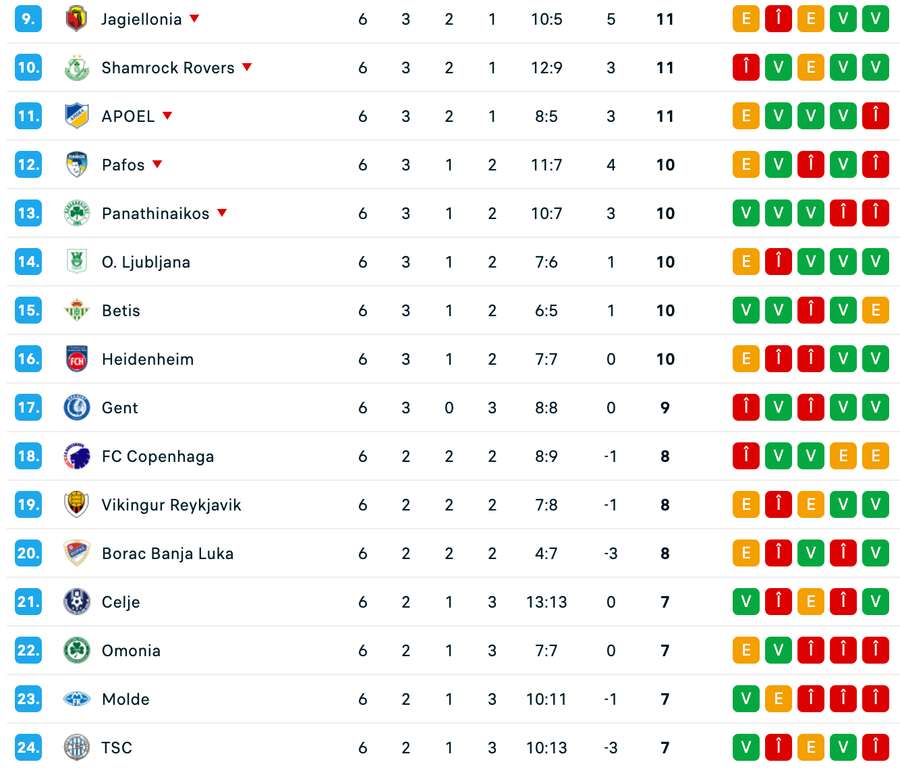This screenshot has width=900, height=770.
Task: Click rank badge number 17
Action: tap(28, 408)
